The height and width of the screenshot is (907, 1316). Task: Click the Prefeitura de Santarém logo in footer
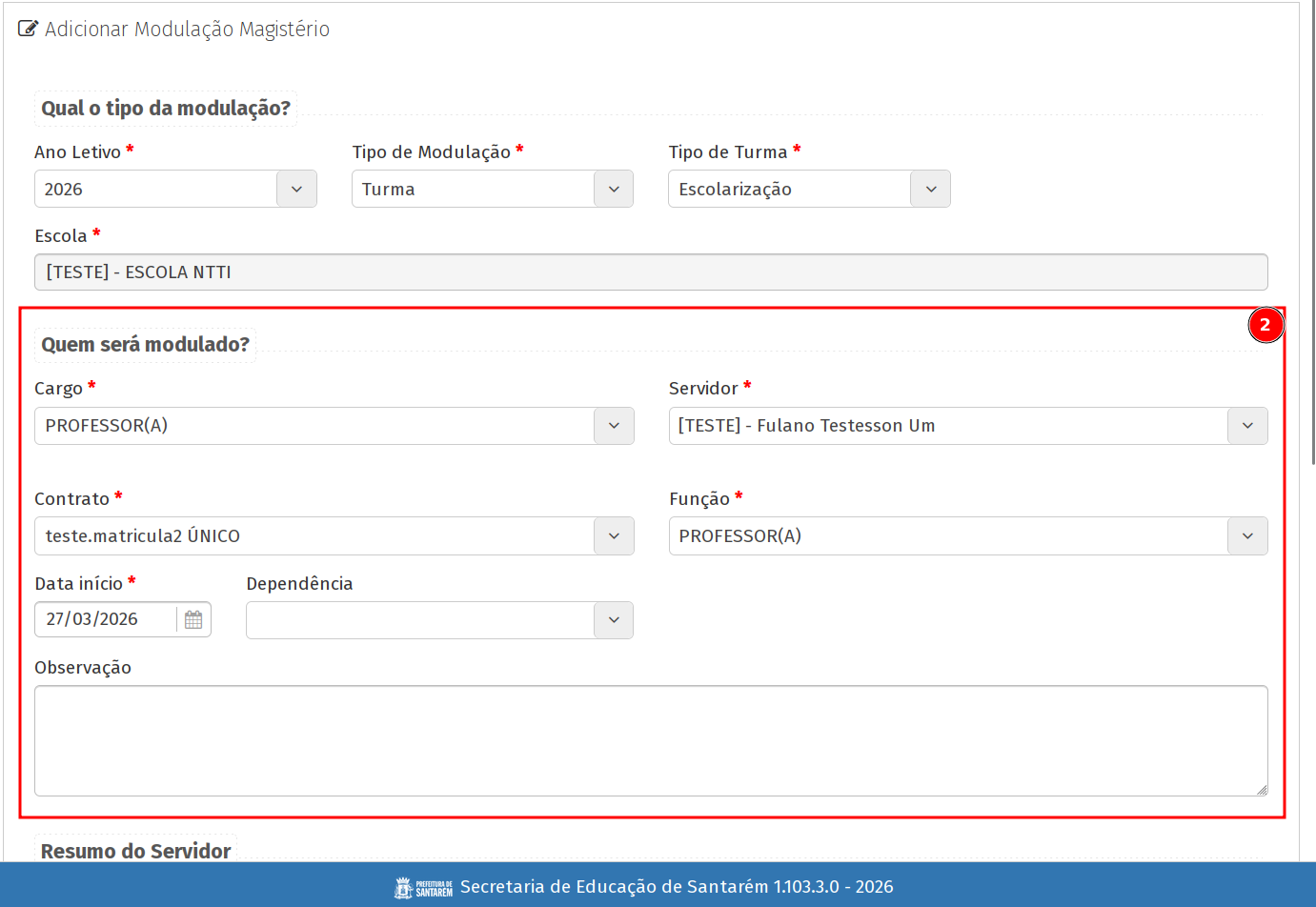(423, 888)
